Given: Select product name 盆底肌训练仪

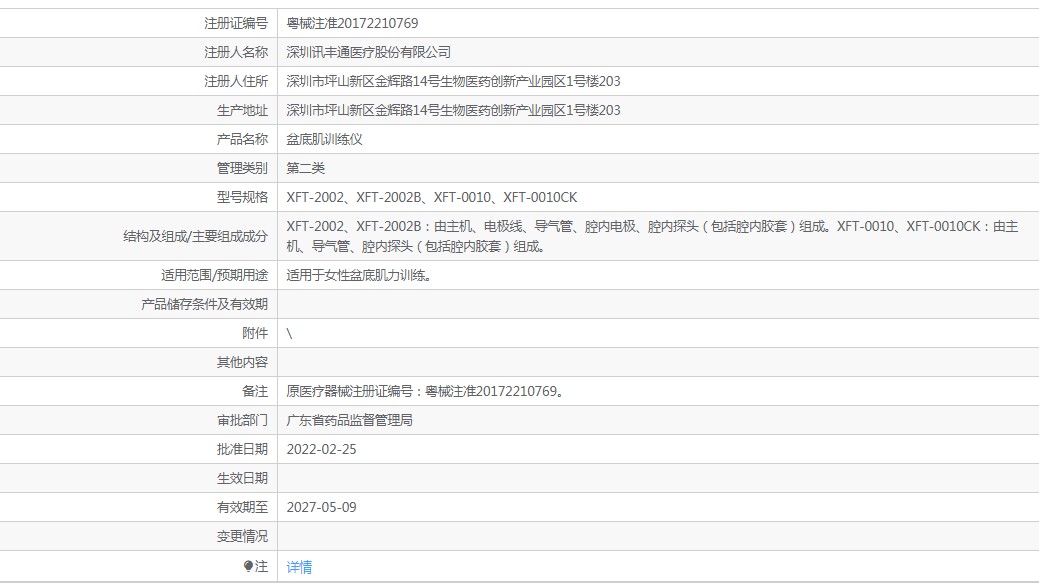Looking at the screenshot, I should pos(324,139).
